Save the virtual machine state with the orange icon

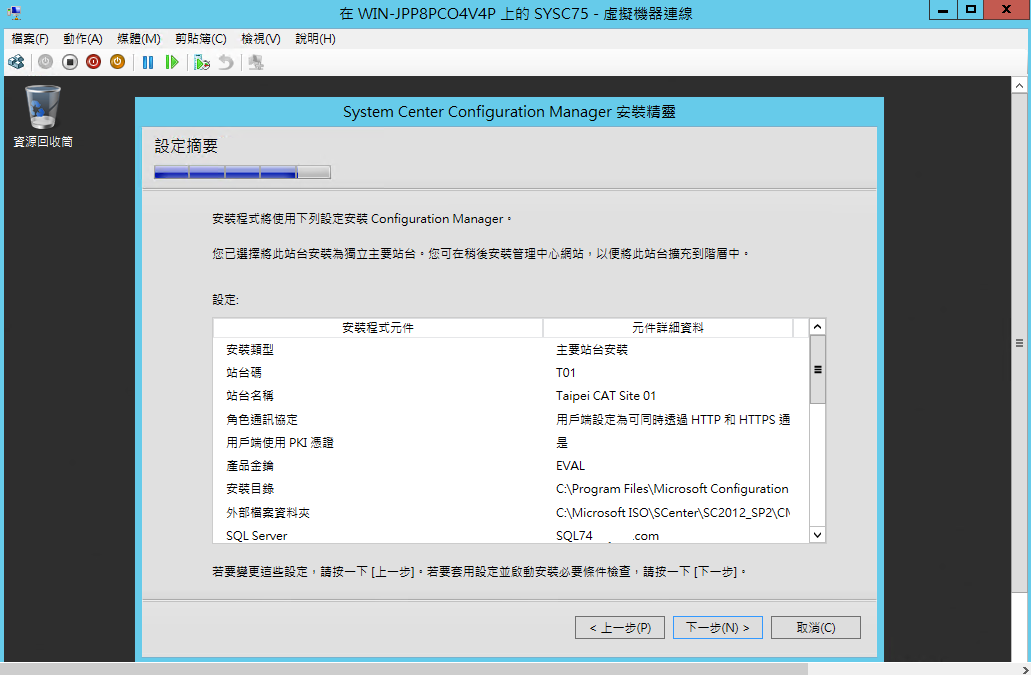coord(117,62)
